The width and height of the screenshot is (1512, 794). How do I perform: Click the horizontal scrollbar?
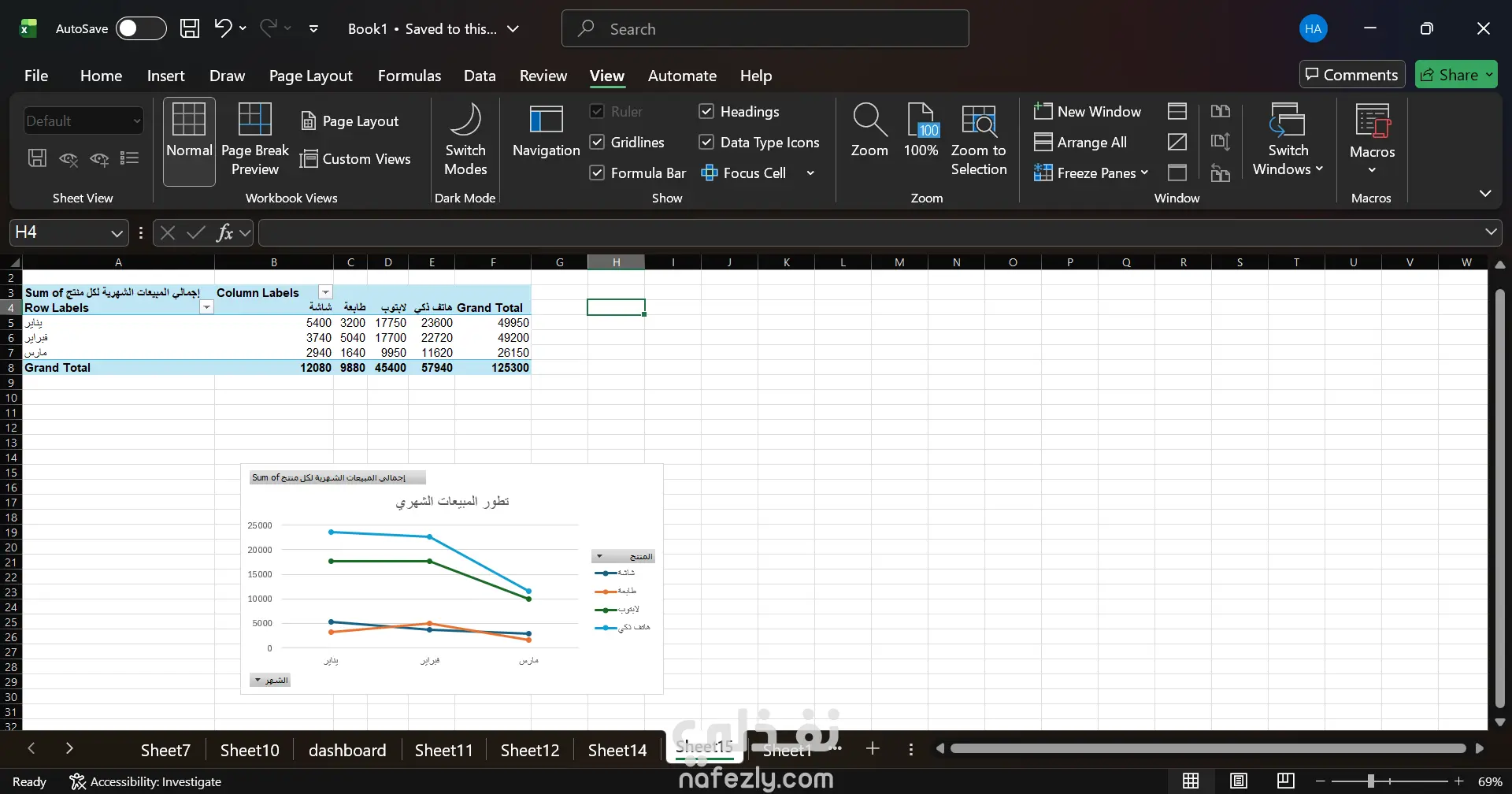[x=1208, y=748]
